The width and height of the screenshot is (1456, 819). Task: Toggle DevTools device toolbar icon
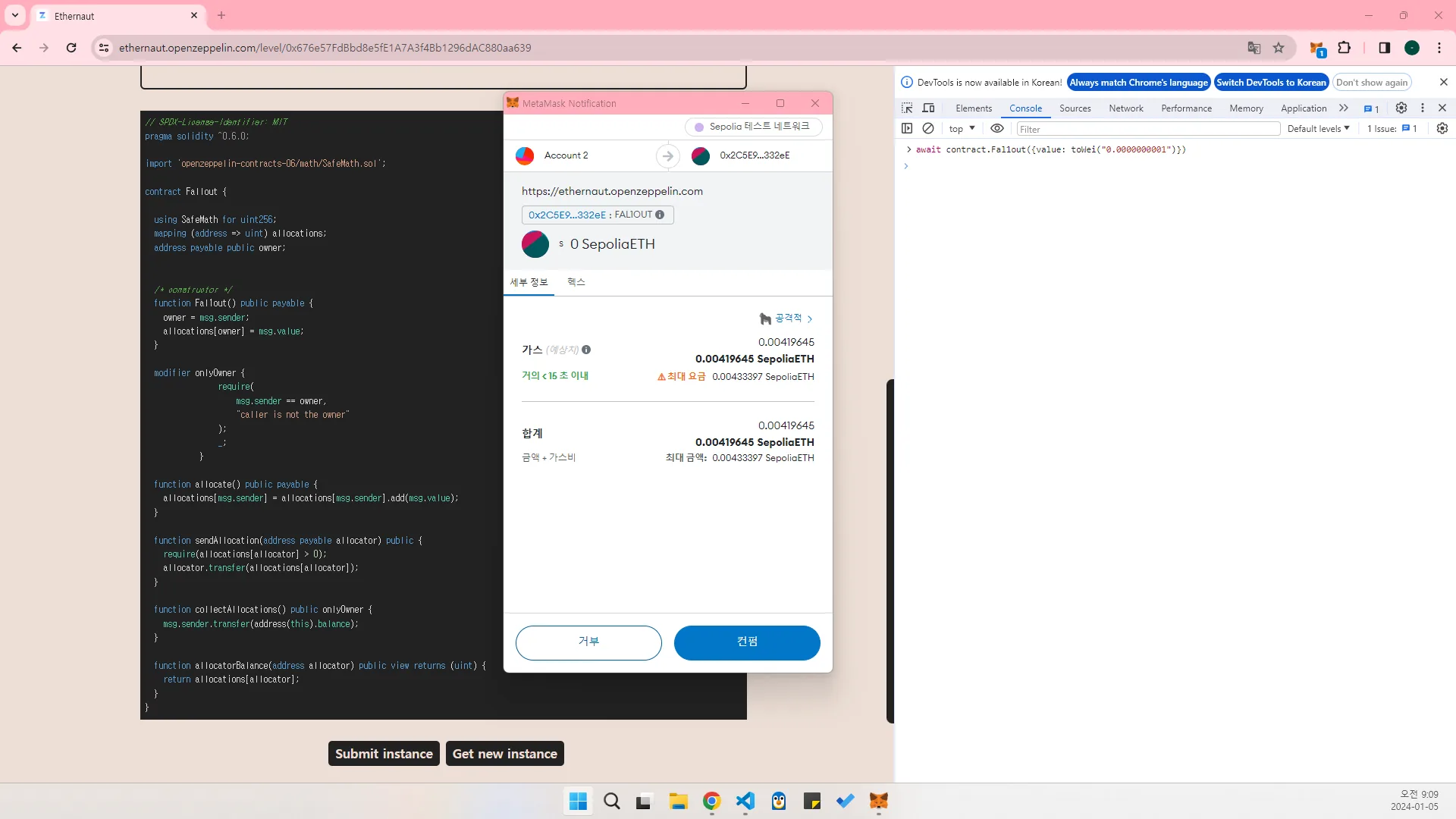928,108
